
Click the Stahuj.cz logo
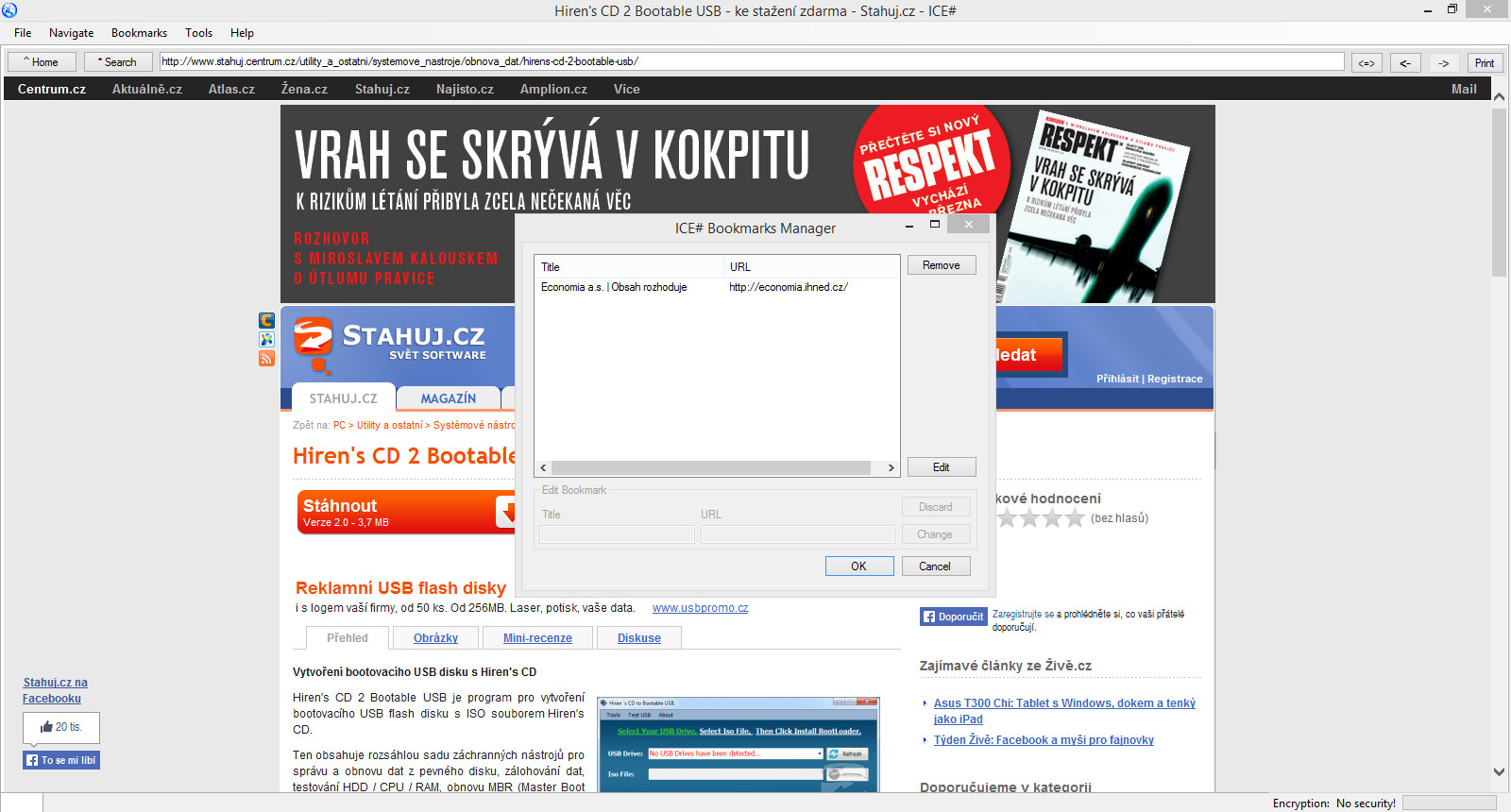pos(389,344)
